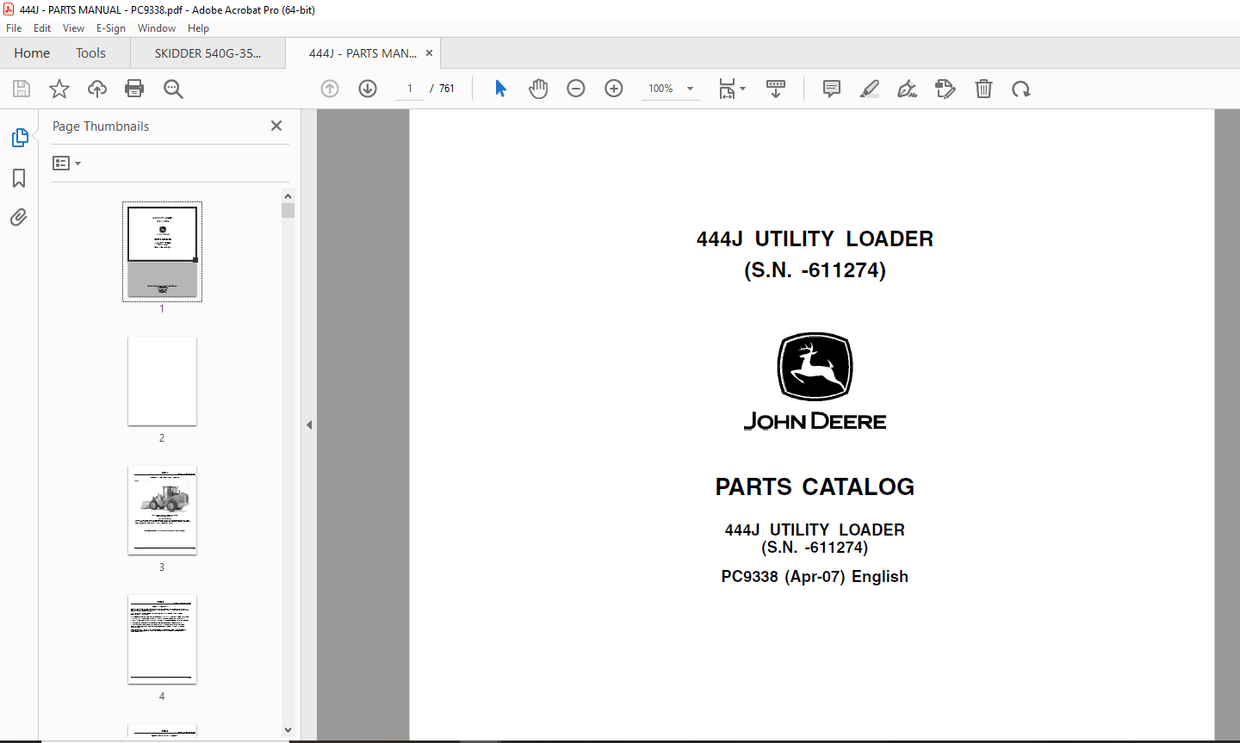Open the Comment tool
Image resolution: width=1240 pixels, height=743 pixels.
[x=831, y=88]
